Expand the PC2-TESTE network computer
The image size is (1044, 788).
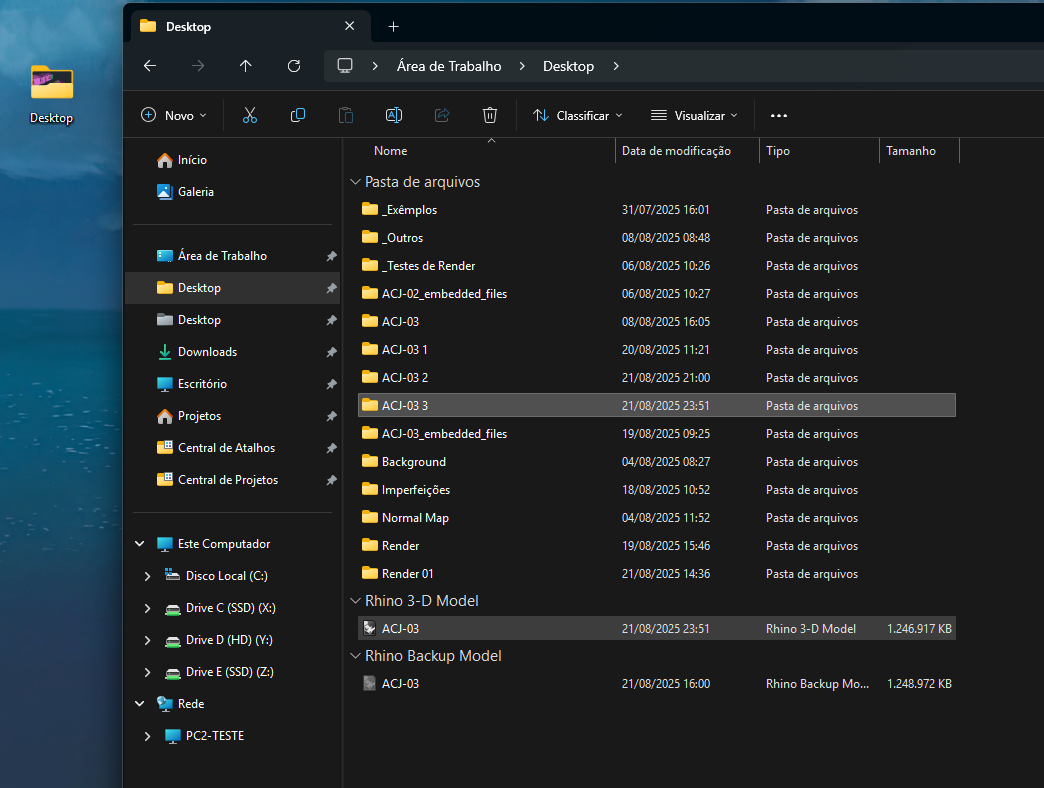coord(147,736)
